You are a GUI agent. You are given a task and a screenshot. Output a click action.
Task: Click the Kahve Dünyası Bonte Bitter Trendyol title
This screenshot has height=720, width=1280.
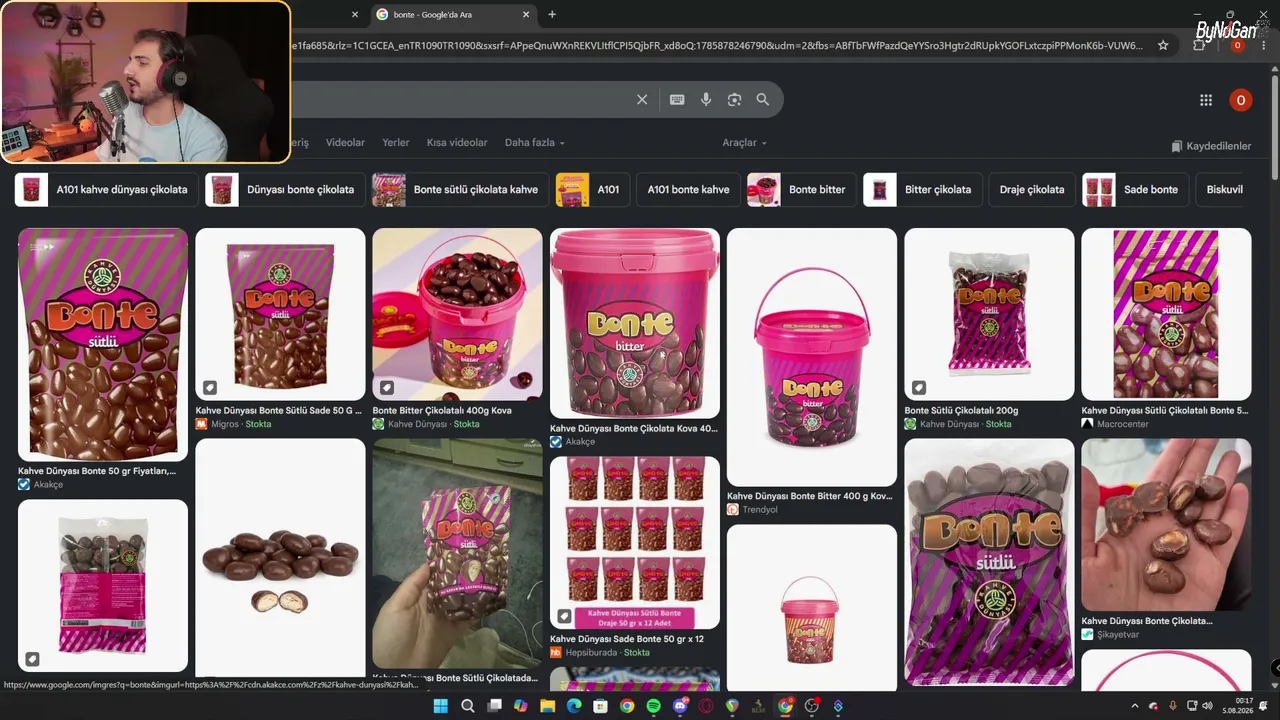click(x=810, y=496)
